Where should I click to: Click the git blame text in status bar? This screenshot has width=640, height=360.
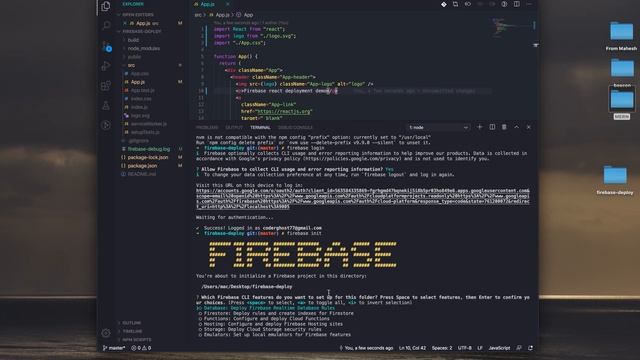366,348
